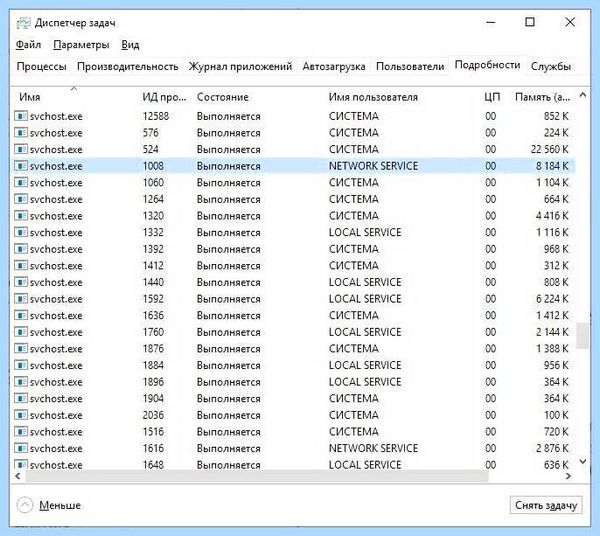600x536 pixels.
Task: Switch to the Производительность tab
Action: 127,67
